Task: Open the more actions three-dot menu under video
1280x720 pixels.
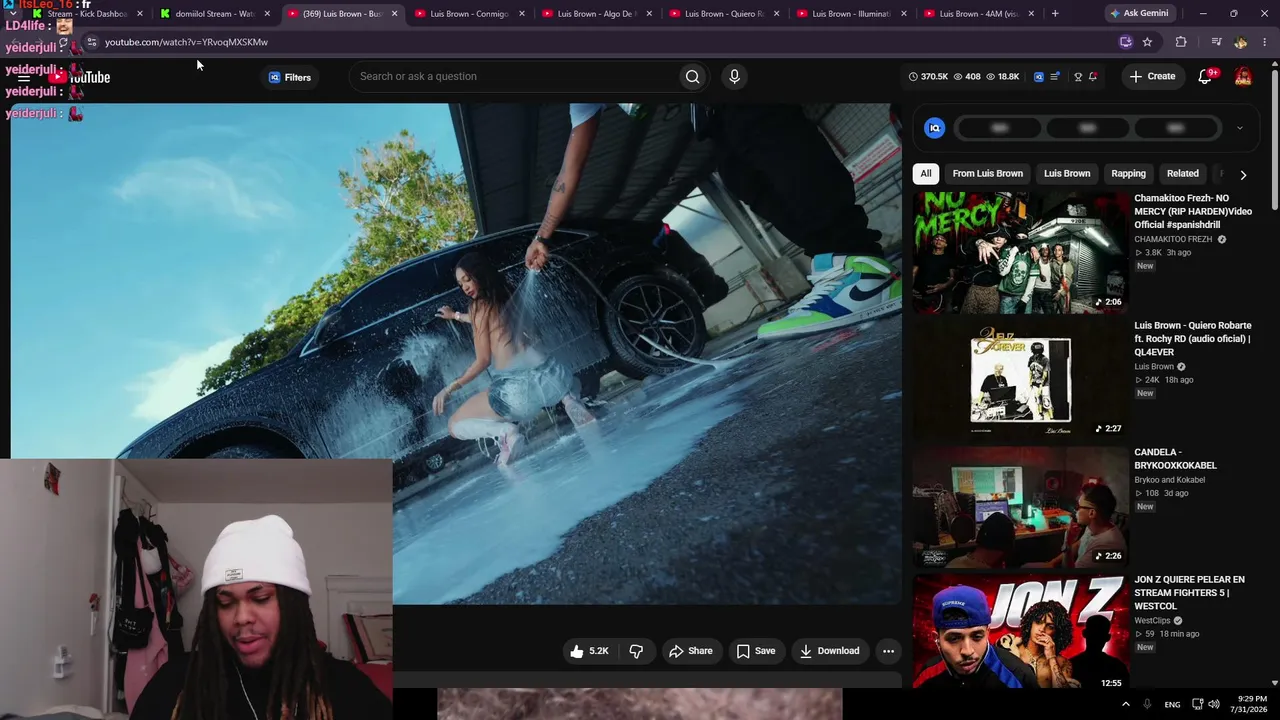Action: pyautogui.click(x=888, y=651)
